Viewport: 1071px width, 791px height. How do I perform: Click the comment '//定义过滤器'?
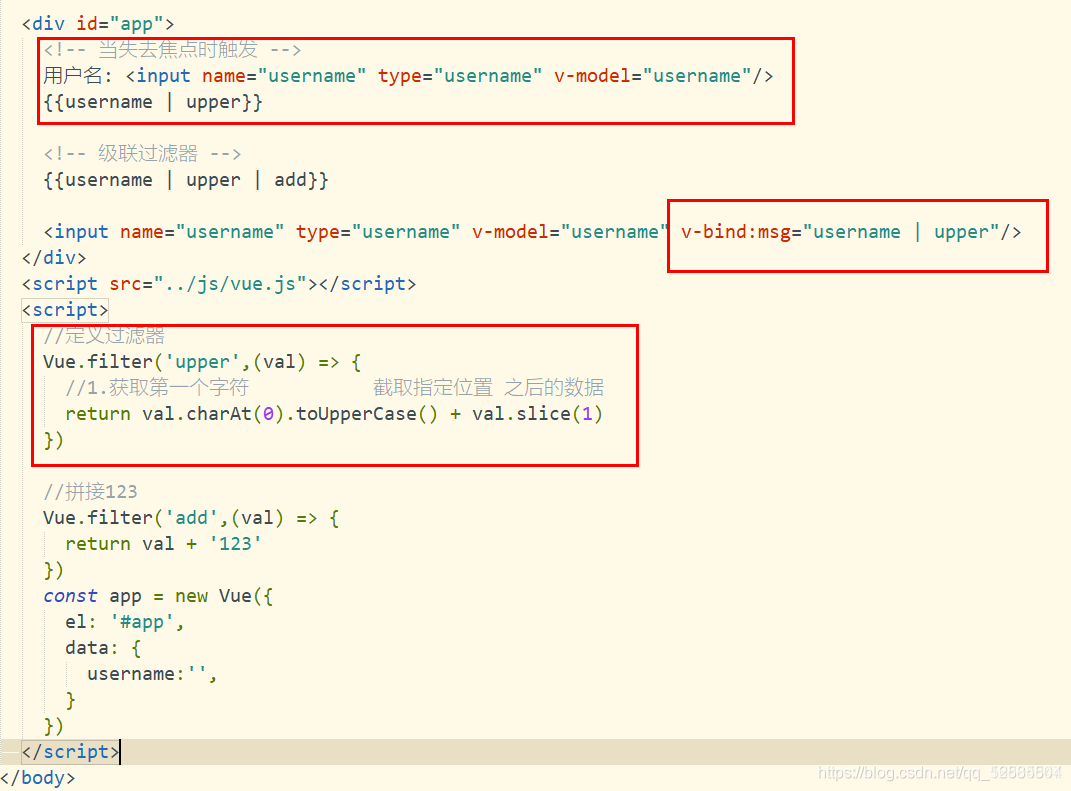(104, 335)
